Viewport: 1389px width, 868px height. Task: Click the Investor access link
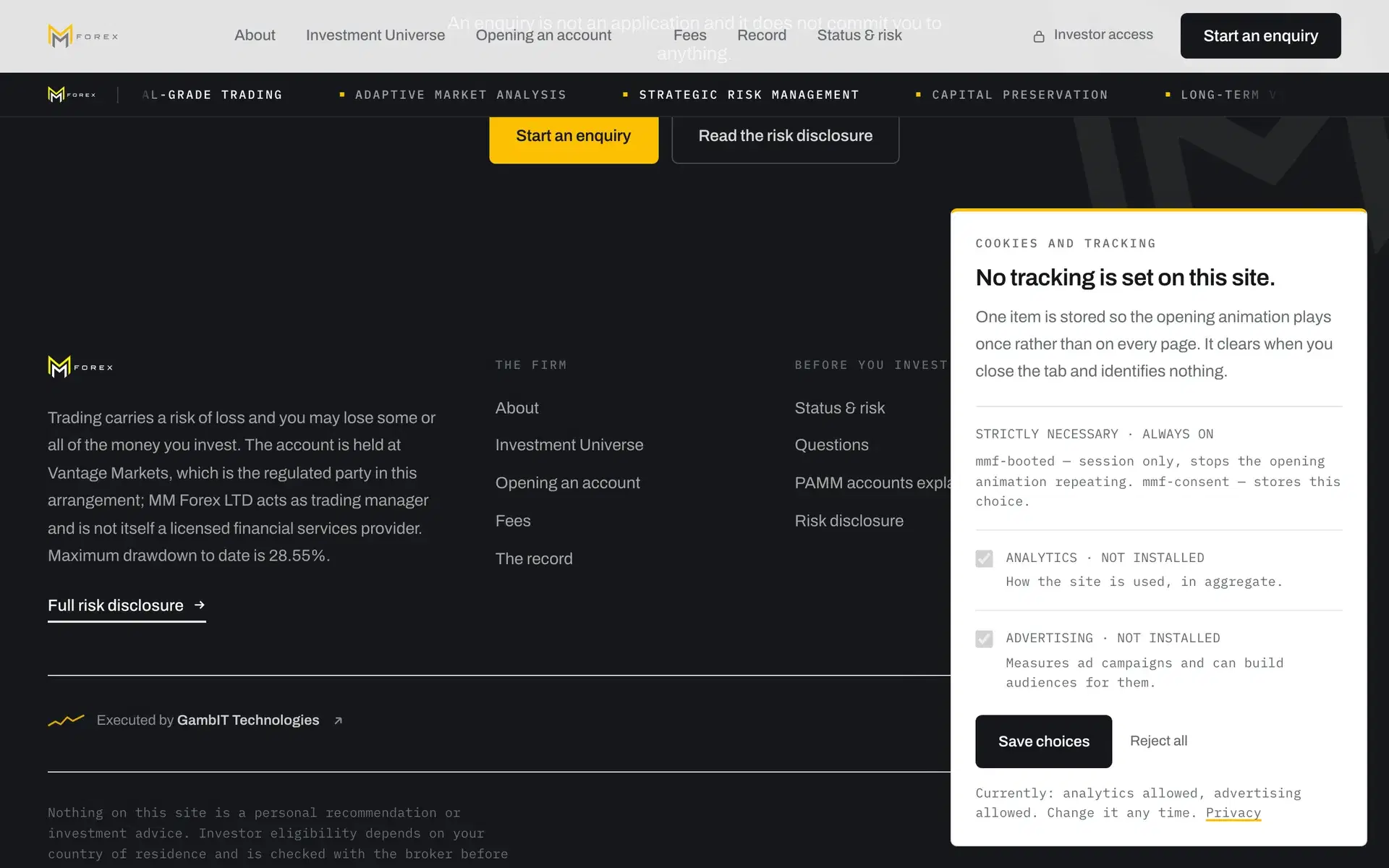(1093, 35)
